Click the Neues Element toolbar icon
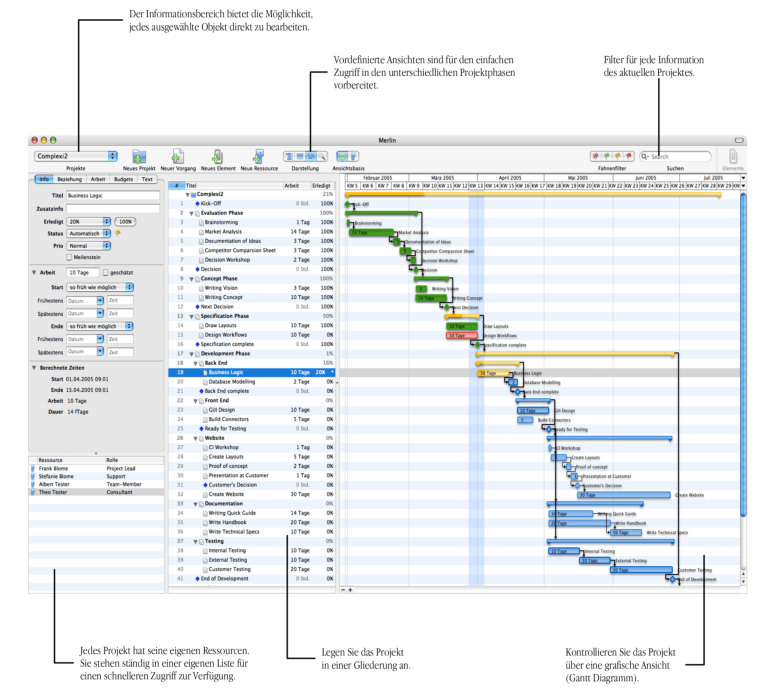This screenshot has width=768, height=689. point(217,157)
